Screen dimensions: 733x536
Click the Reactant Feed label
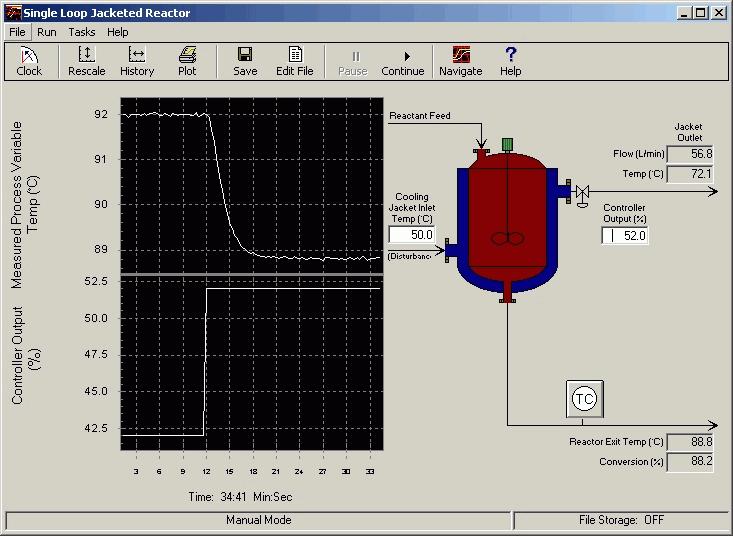(420, 115)
